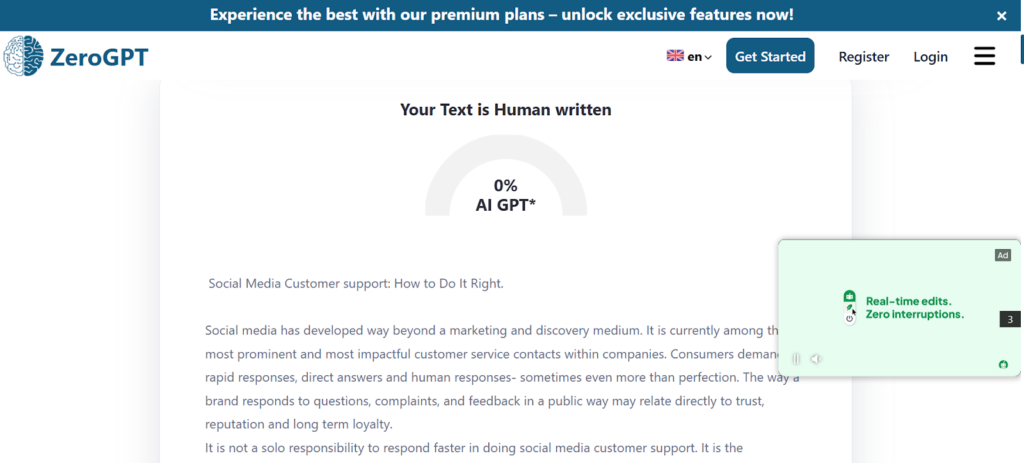
Task: Click the ZeroGPT brand name text
Action: (99, 58)
